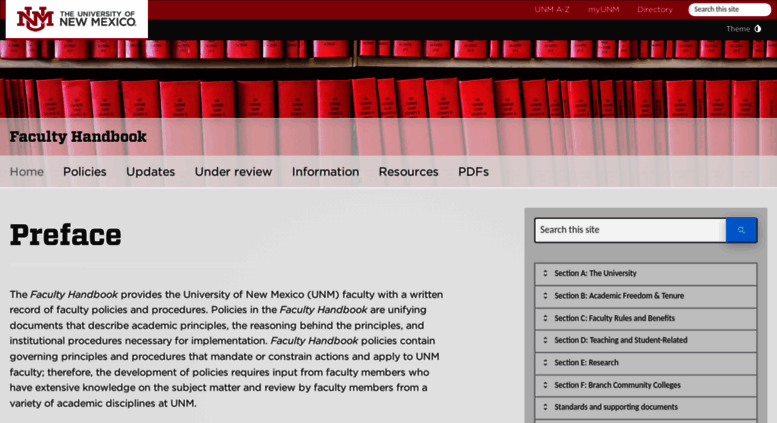Image resolution: width=777 pixels, height=423 pixels.
Task: Expand Section D: Teaching and Student-Related
Action: click(646, 340)
